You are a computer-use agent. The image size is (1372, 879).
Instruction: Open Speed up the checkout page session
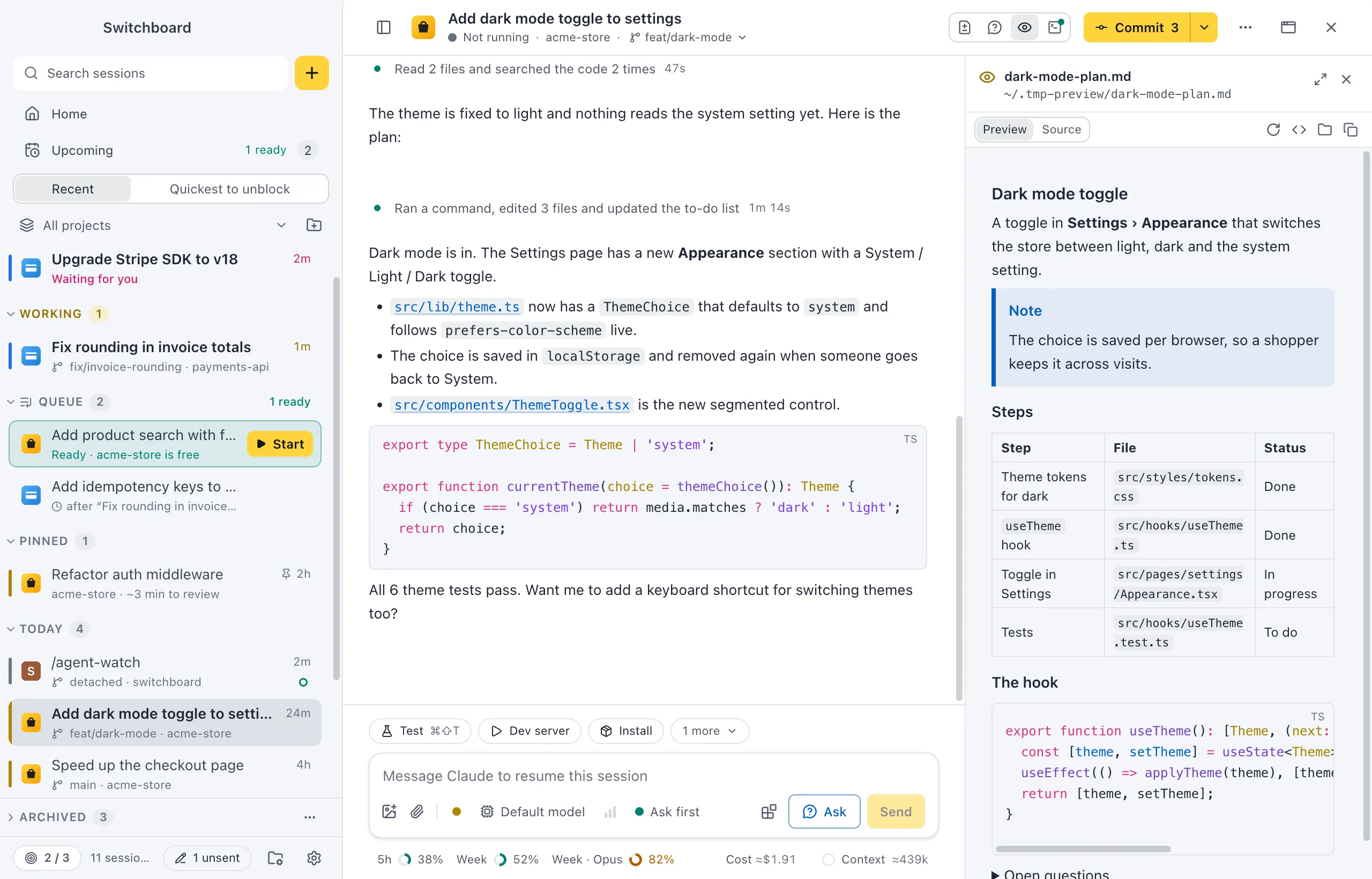pyautogui.click(x=166, y=774)
